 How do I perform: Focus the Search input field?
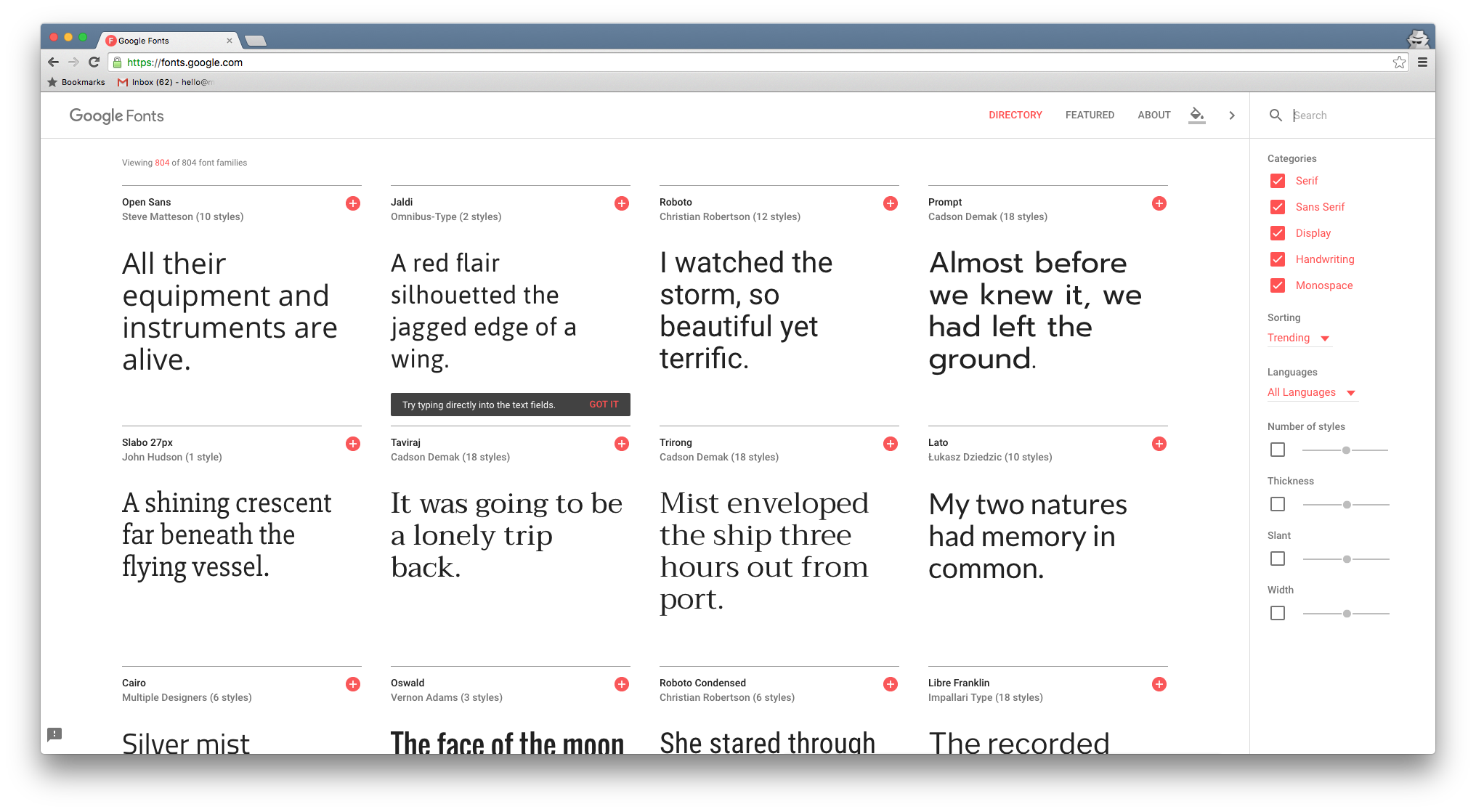[x=1355, y=115]
